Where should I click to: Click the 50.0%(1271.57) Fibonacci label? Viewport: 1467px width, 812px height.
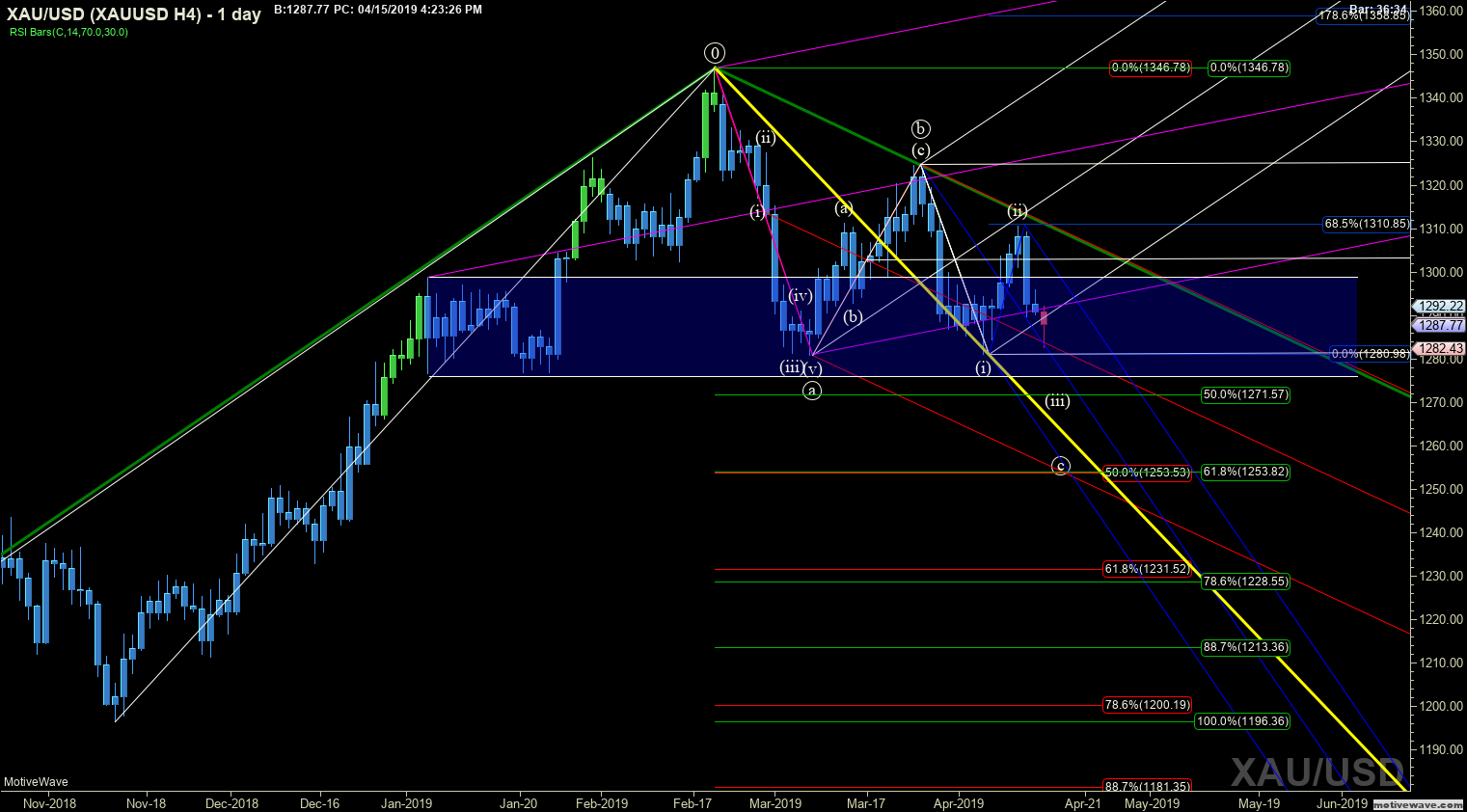tap(1245, 394)
